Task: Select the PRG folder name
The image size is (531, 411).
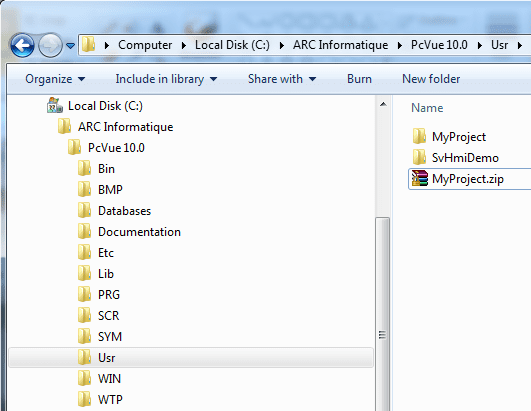Action: point(109,295)
